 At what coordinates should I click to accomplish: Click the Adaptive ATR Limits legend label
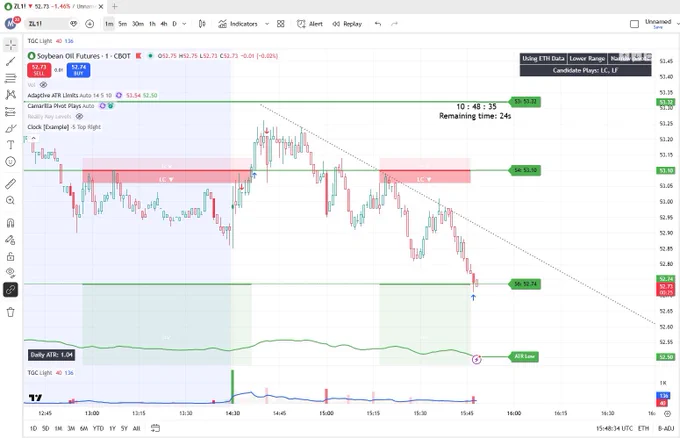coord(53,95)
